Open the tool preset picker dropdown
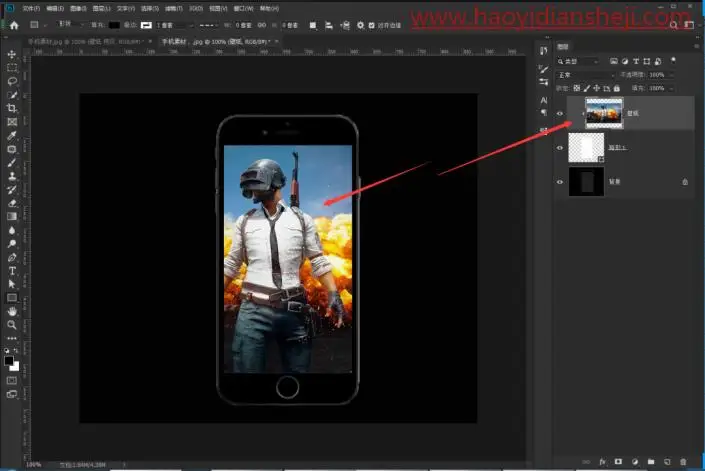705x471 pixels. point(37,25)
